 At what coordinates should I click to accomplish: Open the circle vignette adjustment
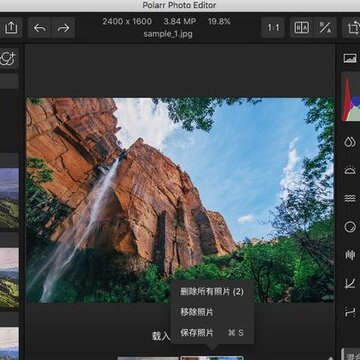(350, 227)
